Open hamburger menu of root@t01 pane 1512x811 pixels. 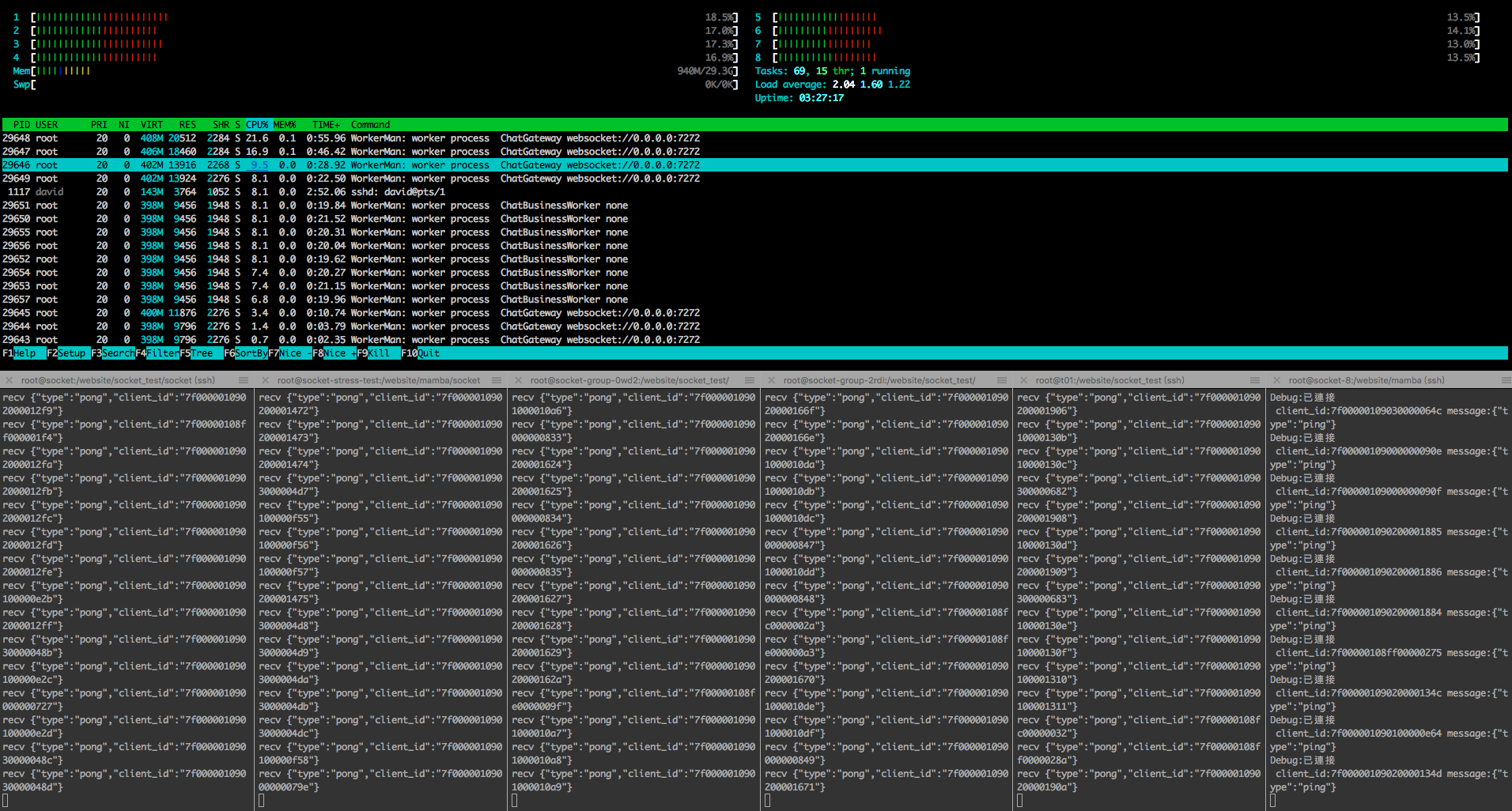(1255, 380)
